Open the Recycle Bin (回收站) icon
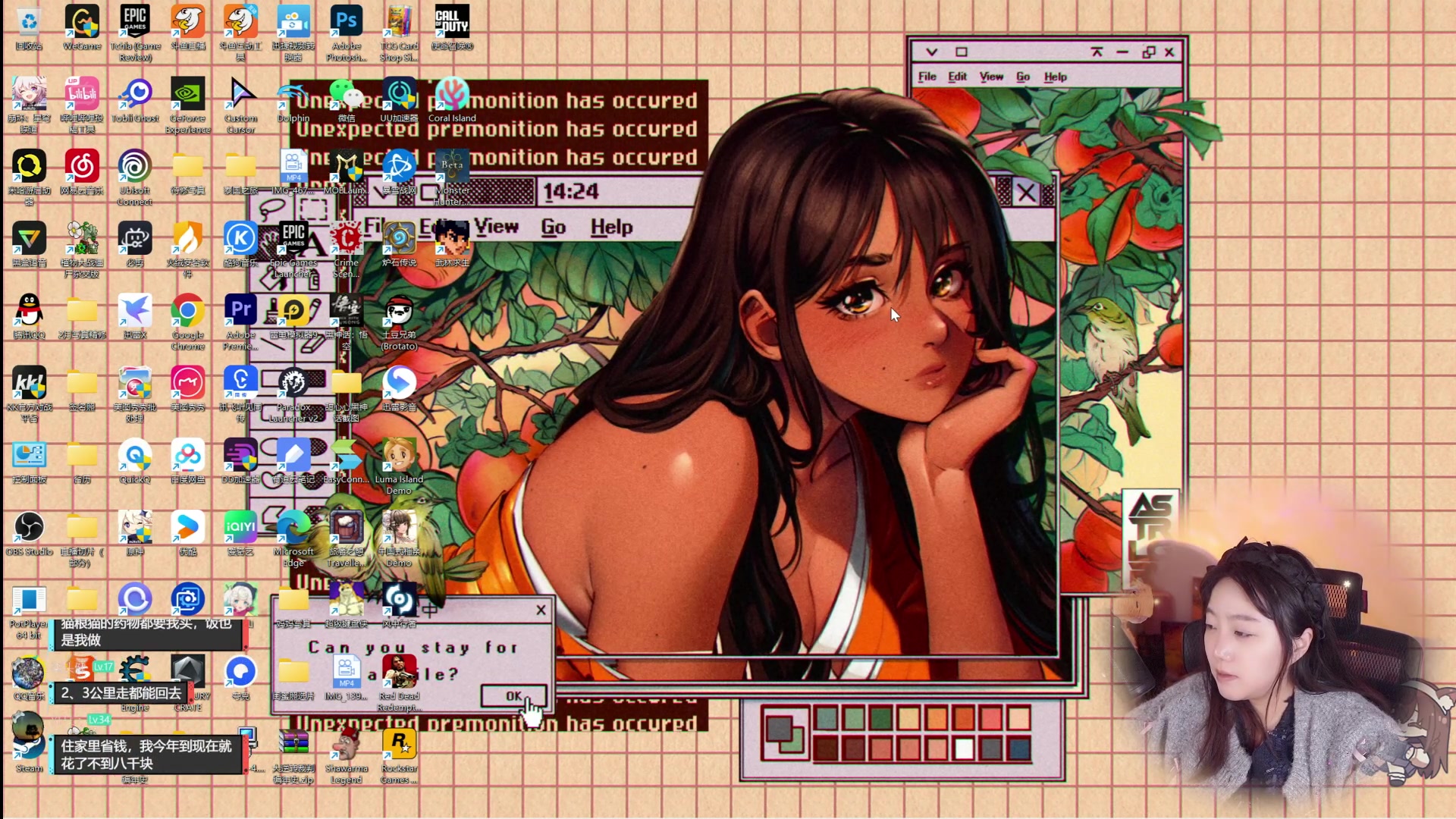Screen dimensions: 1456x819 [29, 27]
